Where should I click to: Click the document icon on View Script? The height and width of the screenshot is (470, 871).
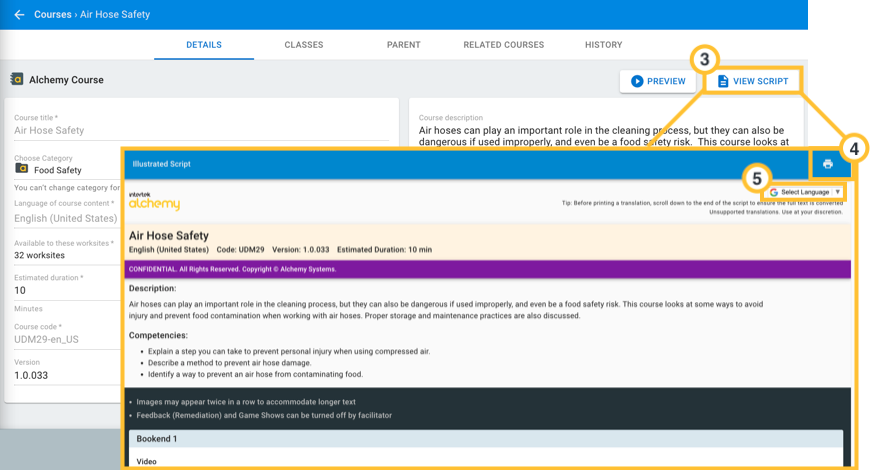point(723,81)
